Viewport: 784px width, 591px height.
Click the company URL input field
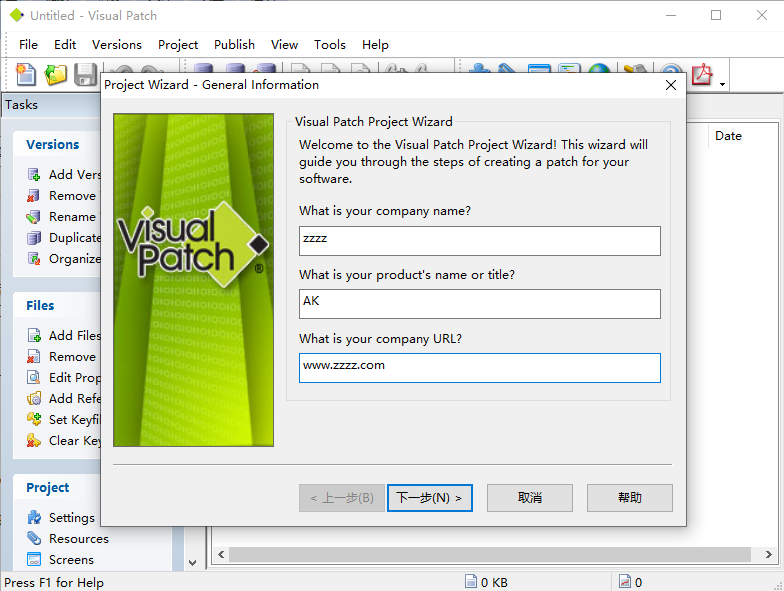click(480, 368)
